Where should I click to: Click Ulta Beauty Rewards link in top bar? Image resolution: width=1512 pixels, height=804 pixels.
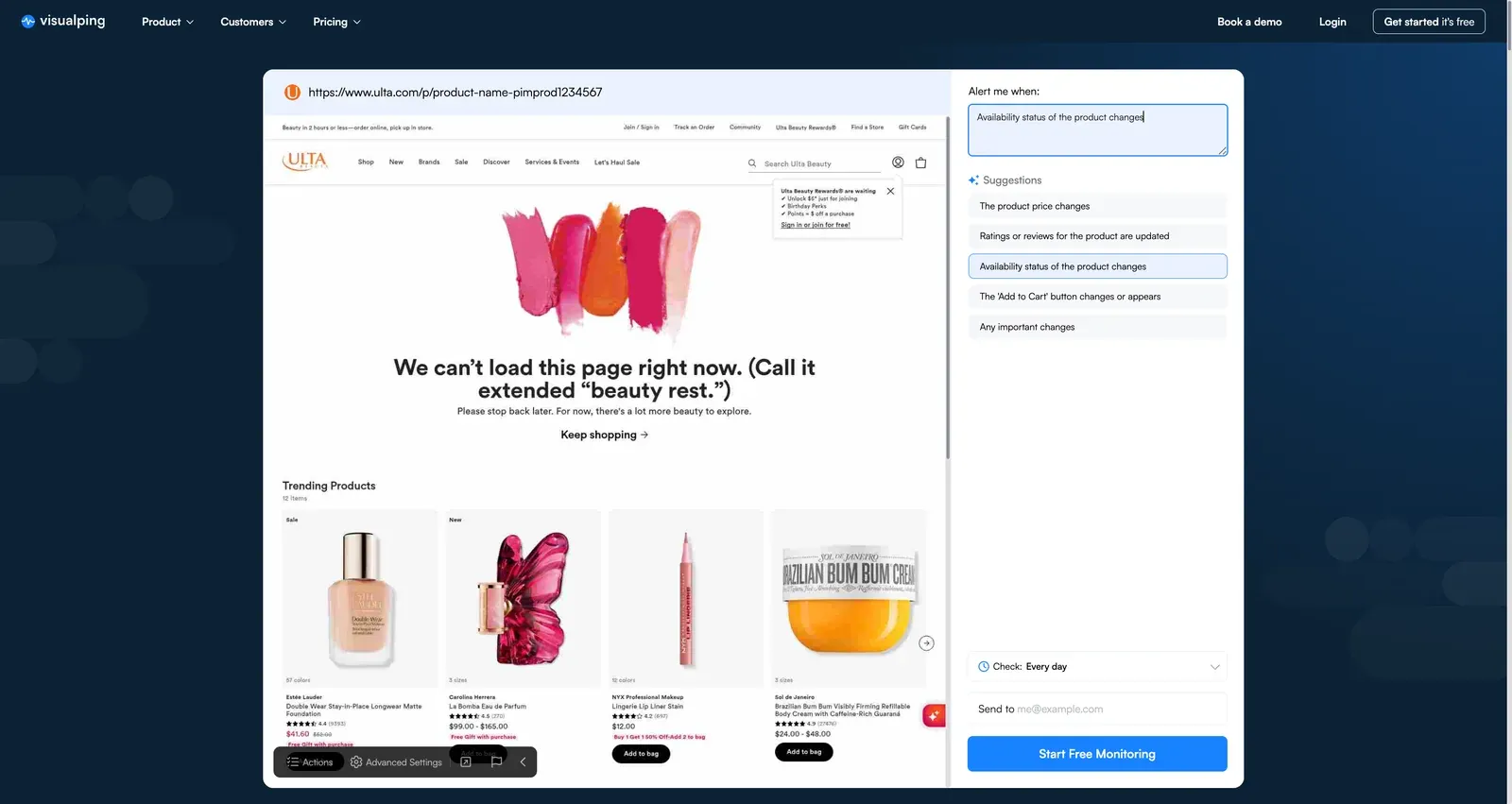pos(806,128)
